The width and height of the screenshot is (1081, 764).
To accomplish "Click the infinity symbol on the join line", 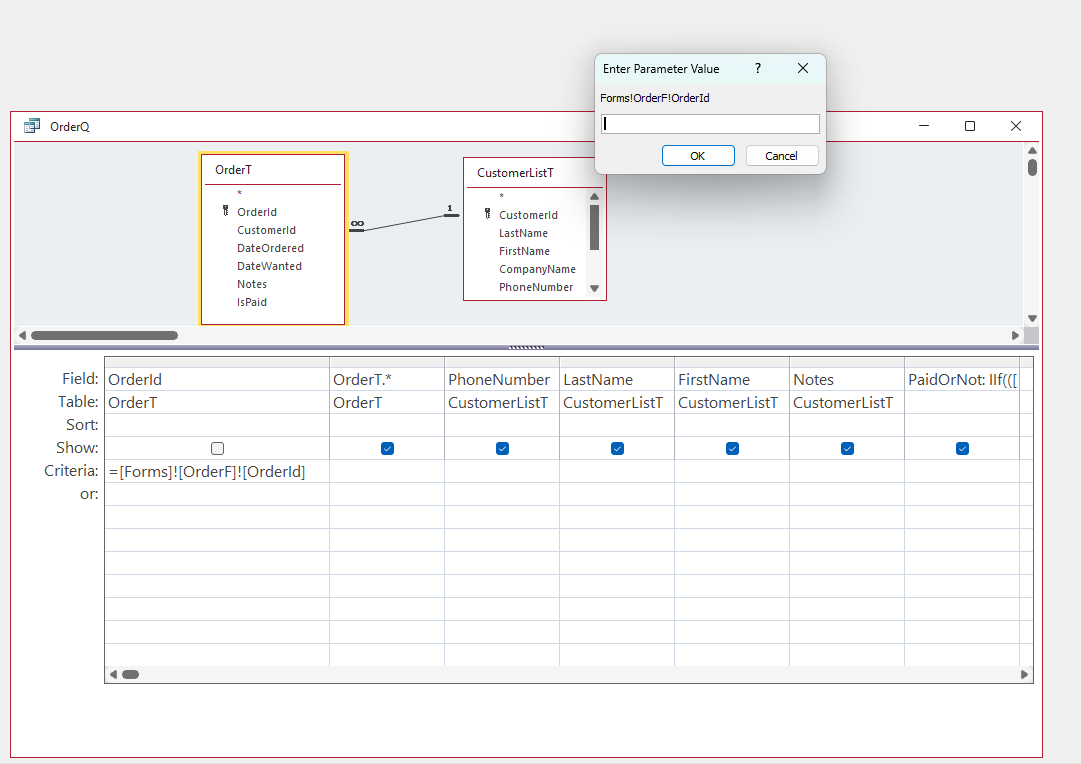I will 357,224.
